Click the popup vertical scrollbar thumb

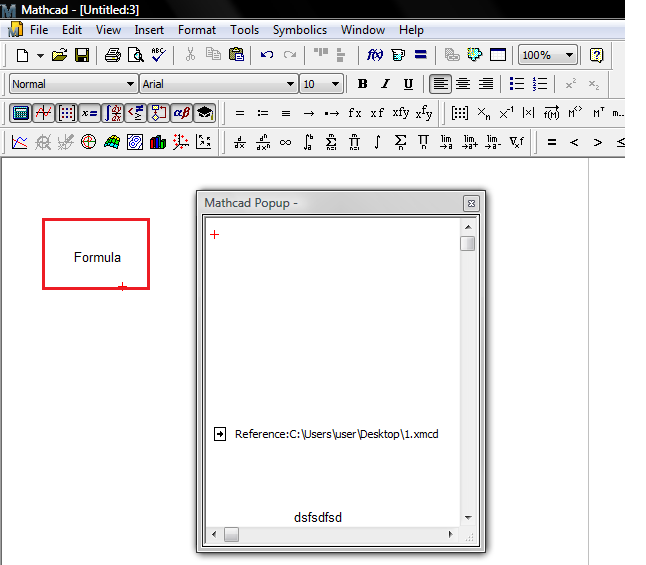point(468,243)
